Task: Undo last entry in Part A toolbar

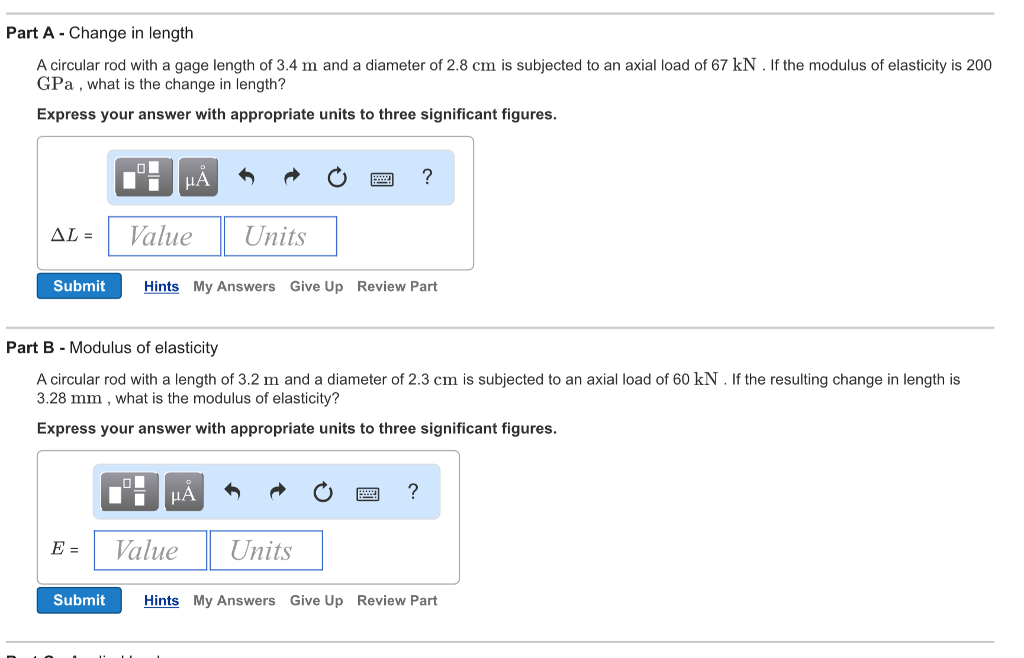Action: pos(246,177)
